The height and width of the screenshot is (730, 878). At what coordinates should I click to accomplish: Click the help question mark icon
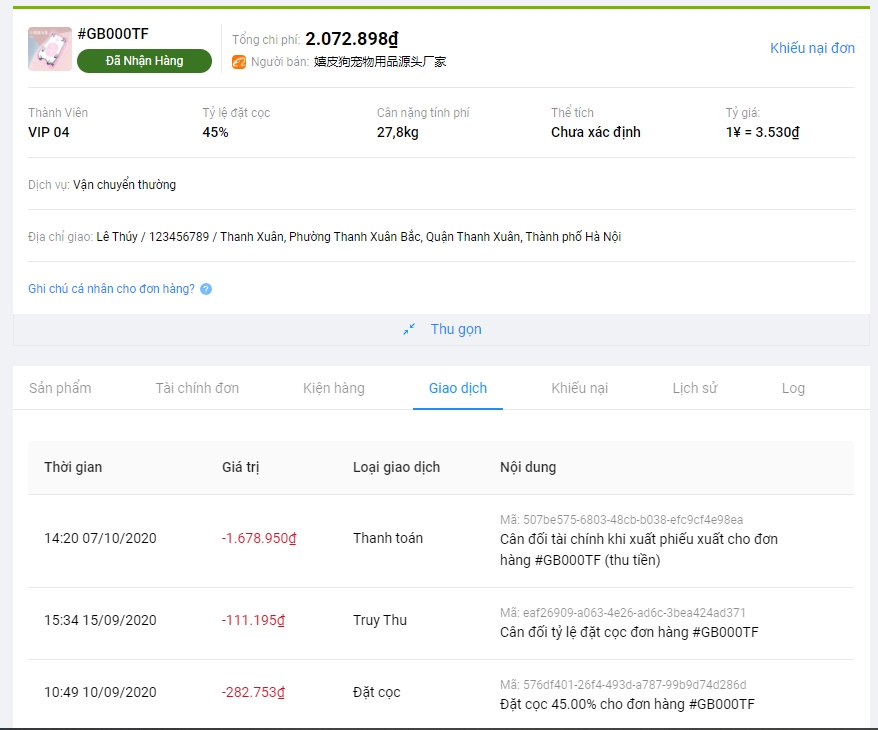point(206,289)
